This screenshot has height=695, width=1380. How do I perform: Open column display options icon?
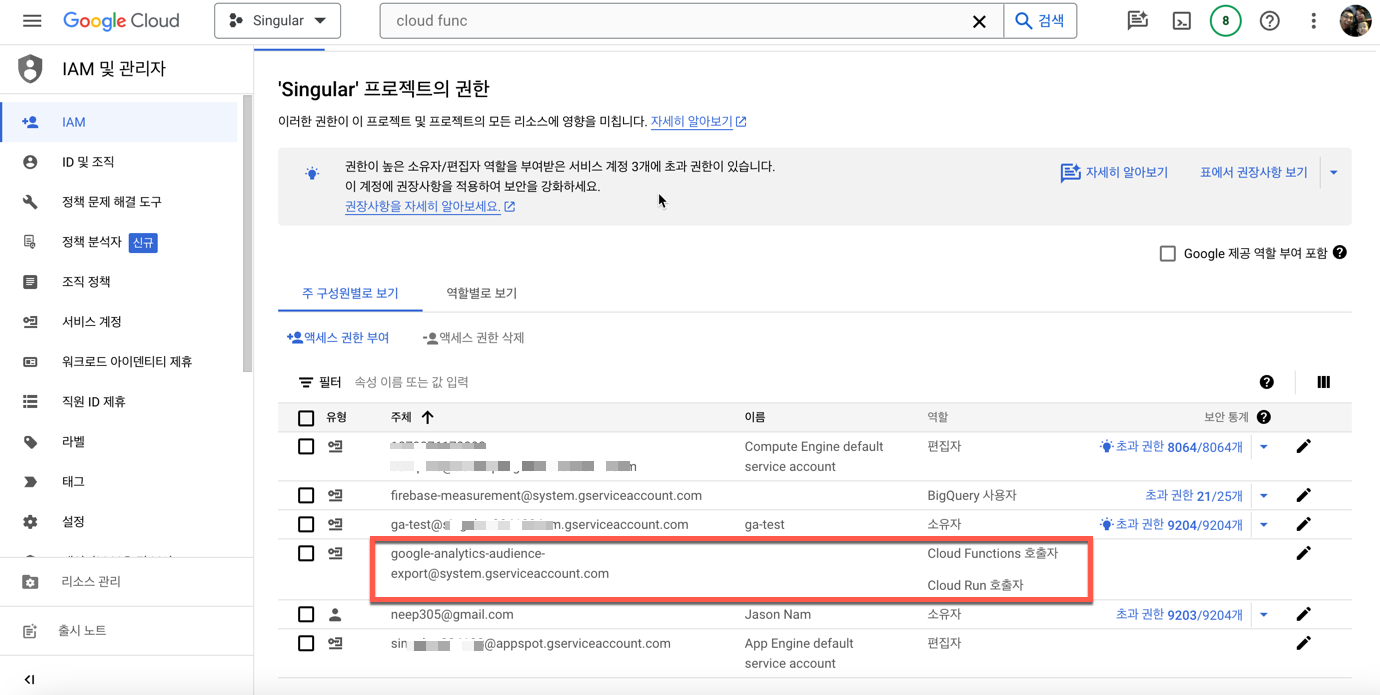[x=1324, y=382]
